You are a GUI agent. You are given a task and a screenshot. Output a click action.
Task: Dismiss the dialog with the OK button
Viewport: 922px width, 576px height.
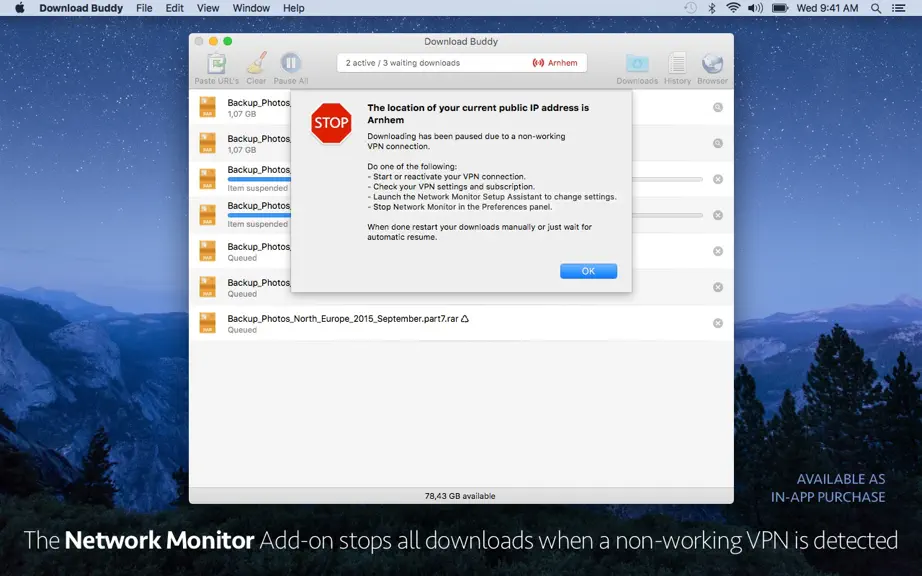pos(588,271)
